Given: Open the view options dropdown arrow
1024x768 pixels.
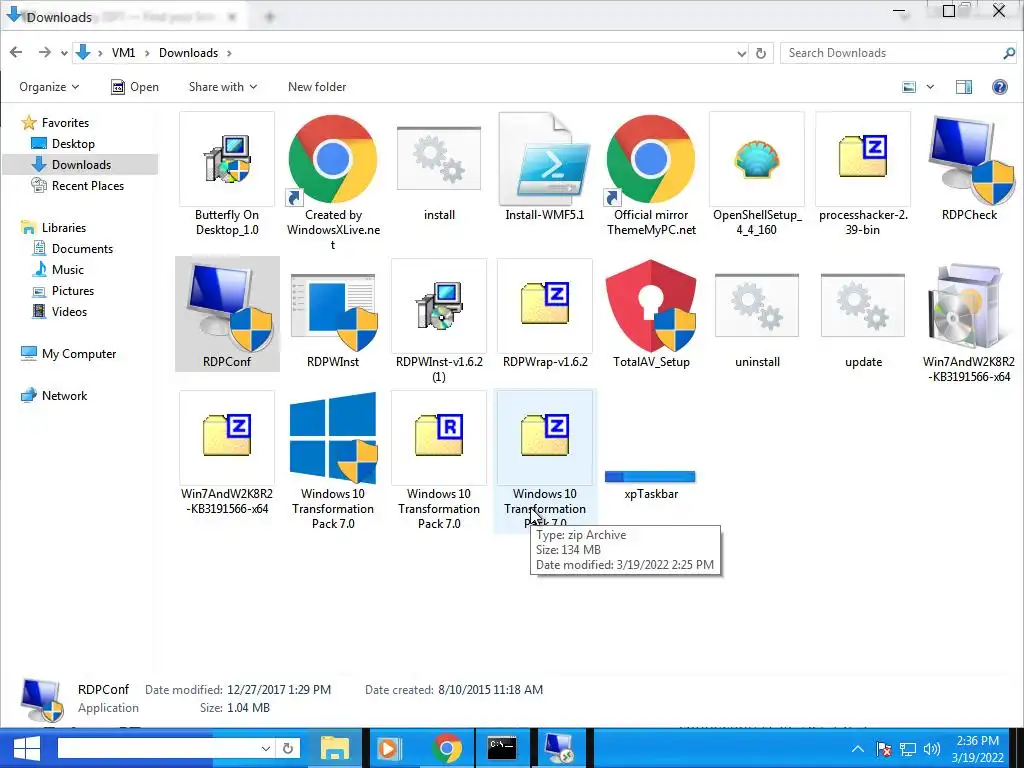Looking at the screenshot, I should click(x=930, y=87).
